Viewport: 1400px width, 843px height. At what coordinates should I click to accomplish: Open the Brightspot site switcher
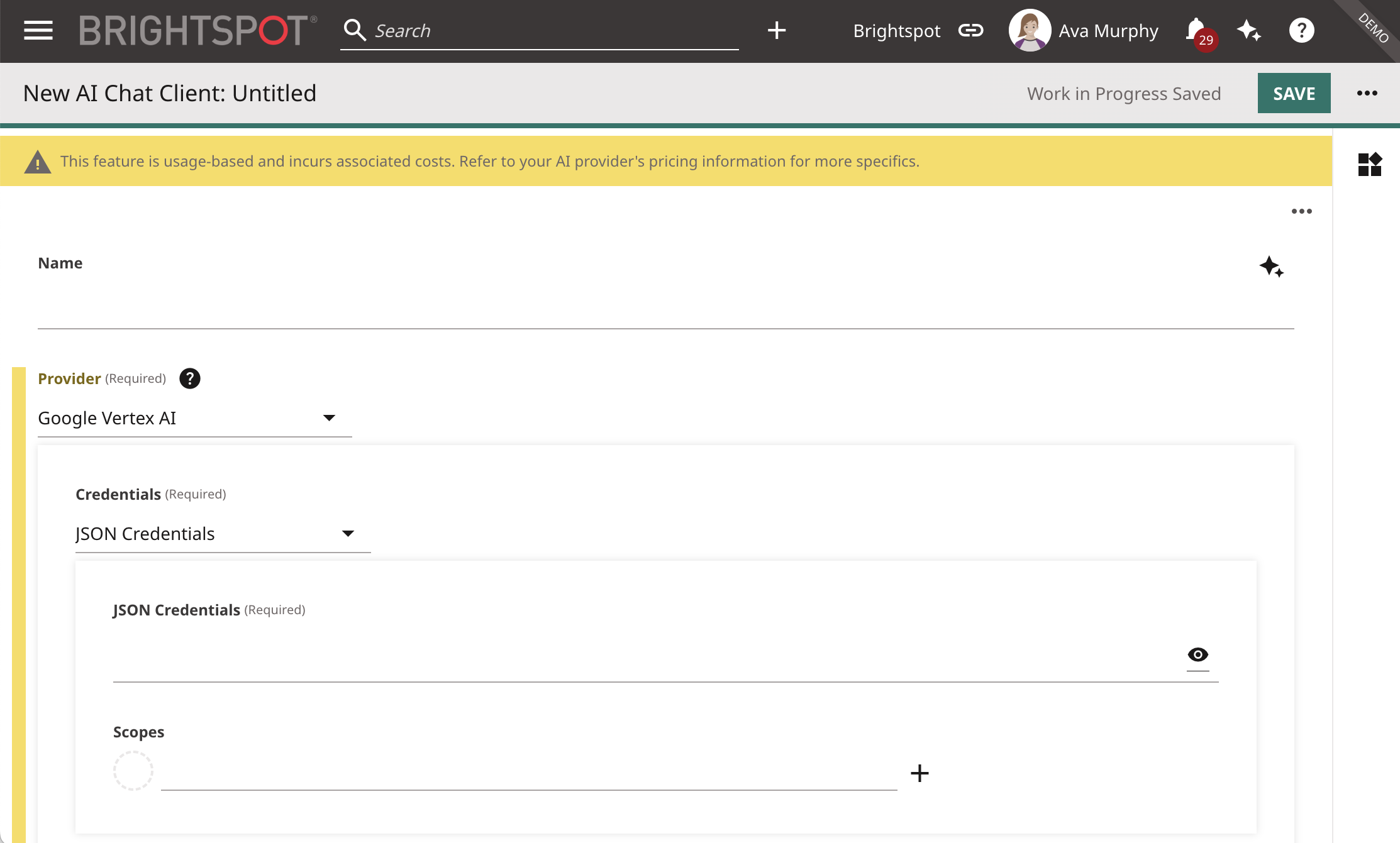click(x=897, y=31)
